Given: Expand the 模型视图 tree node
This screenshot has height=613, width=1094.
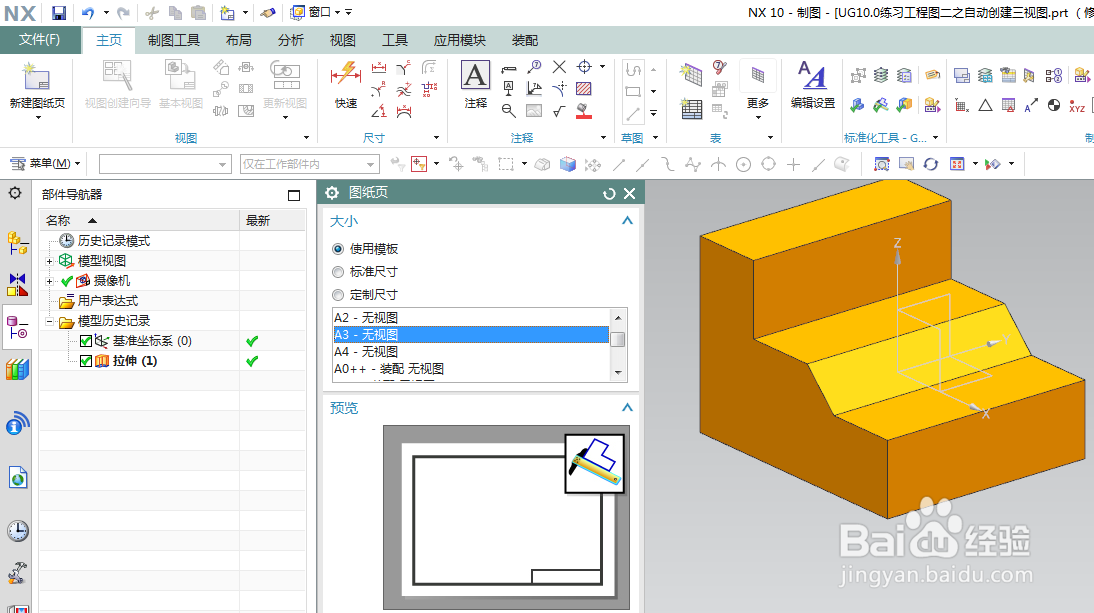Looking at the screenshot, I should tap(50, 262).
